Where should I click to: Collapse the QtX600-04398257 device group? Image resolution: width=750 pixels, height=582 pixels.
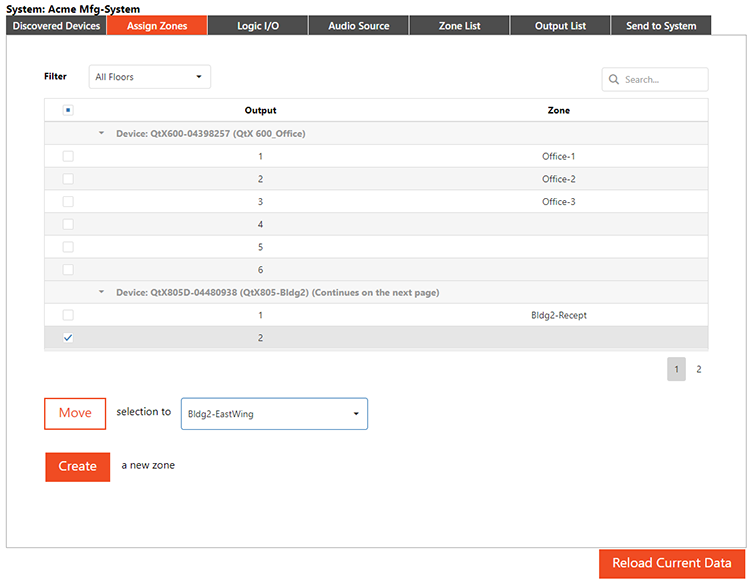(101, 133)
